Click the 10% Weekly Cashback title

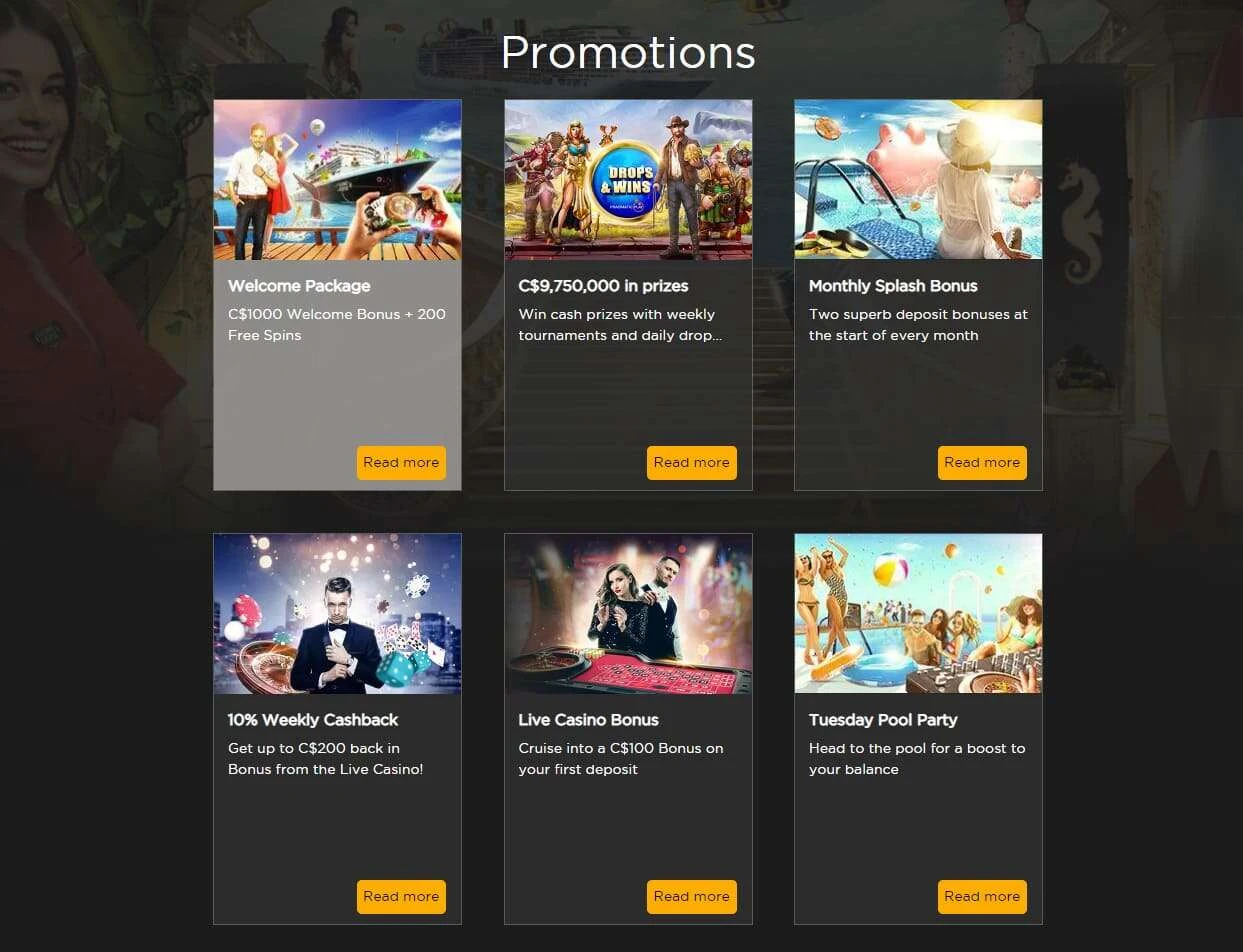click(x=313, y=720)
